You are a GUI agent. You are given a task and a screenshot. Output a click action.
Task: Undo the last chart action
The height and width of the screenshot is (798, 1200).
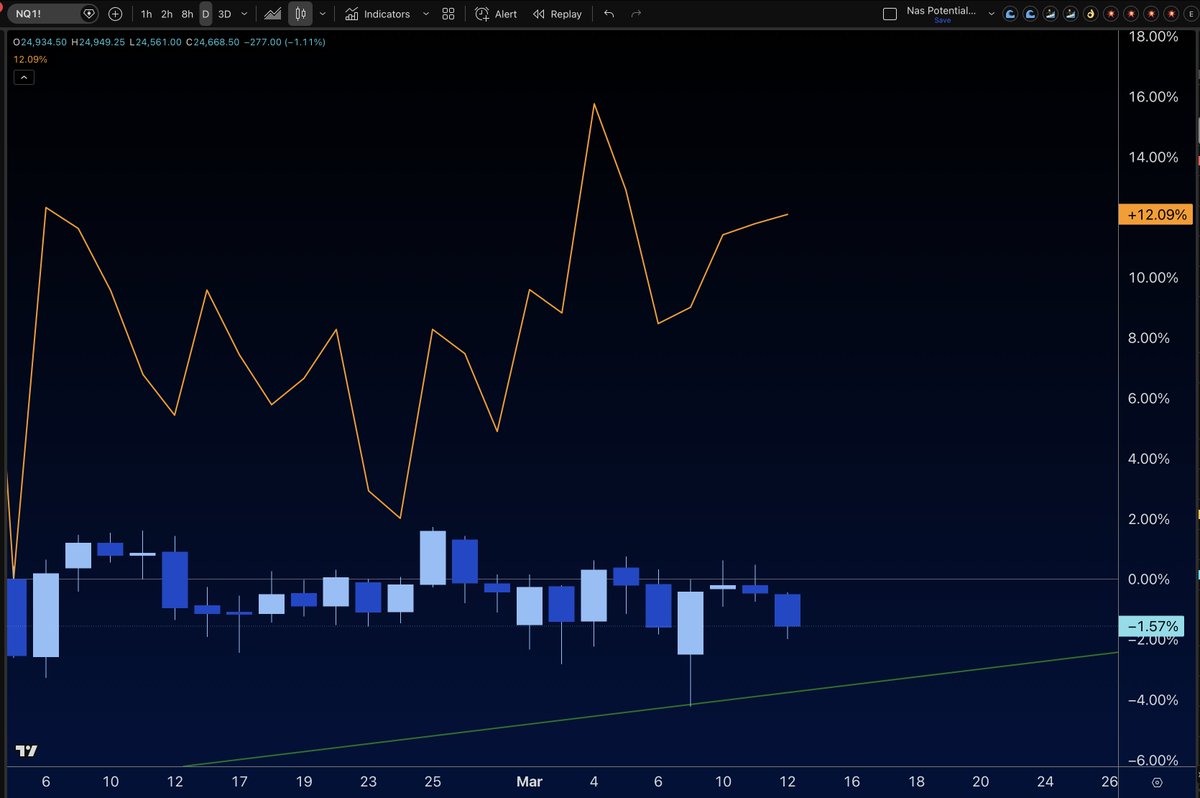[x=609, y=14]
